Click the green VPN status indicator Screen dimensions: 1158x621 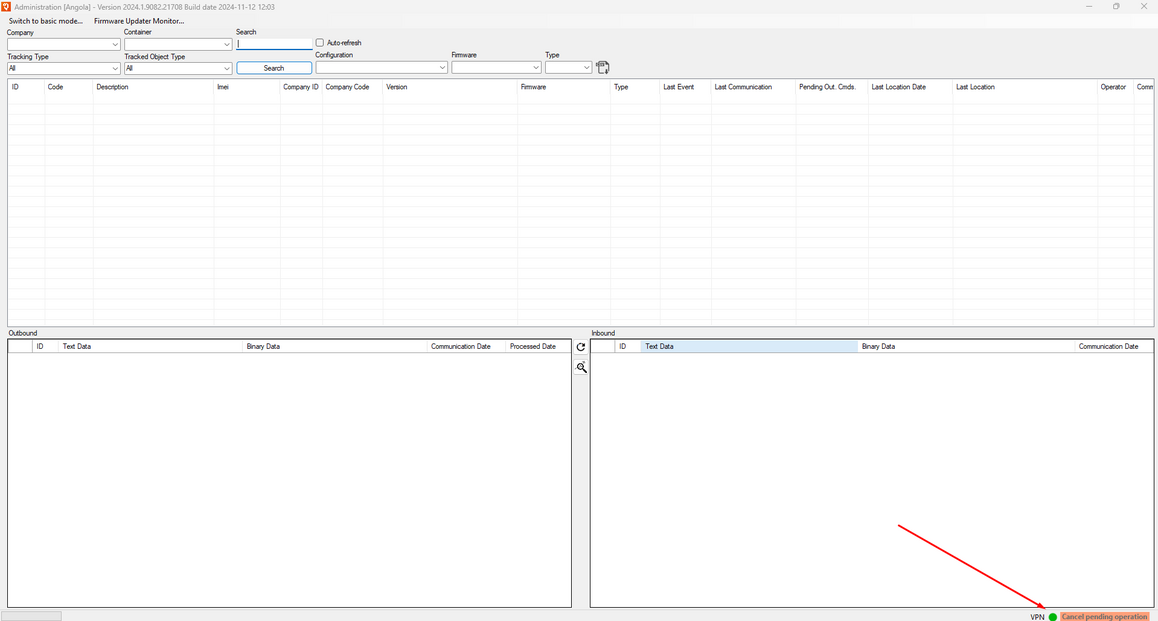coord(1053,617)
